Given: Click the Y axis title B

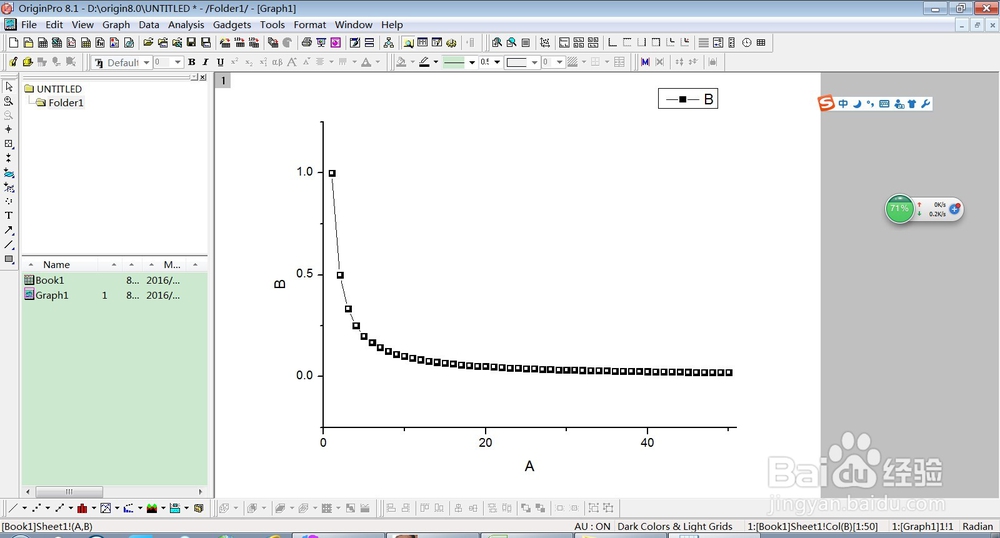Looking at the screenshot, I should coord(279,284).
